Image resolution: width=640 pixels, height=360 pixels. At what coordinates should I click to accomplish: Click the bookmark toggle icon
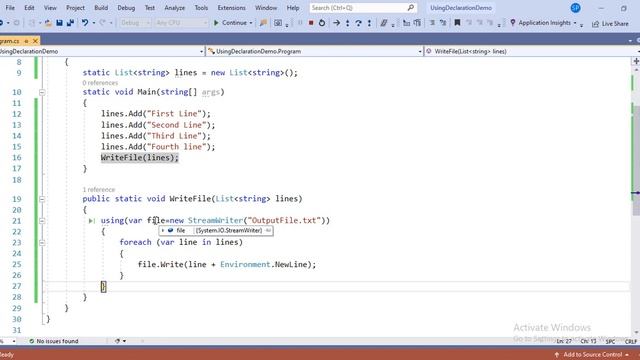[x=457, y=23]
